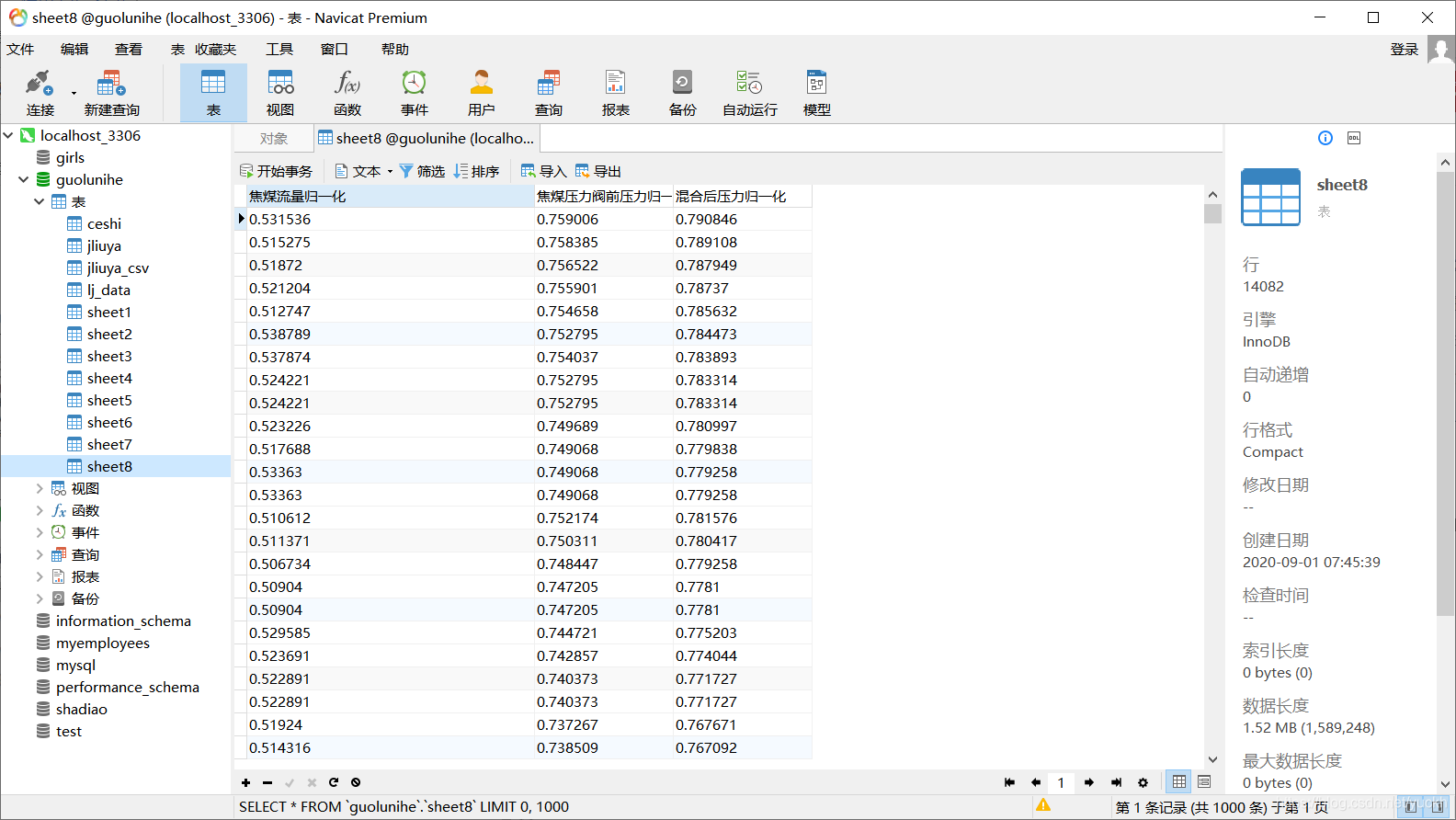Open the 事件 (Event) toolbar icon
Viewport: 1456px width, 820px height.
415,94
